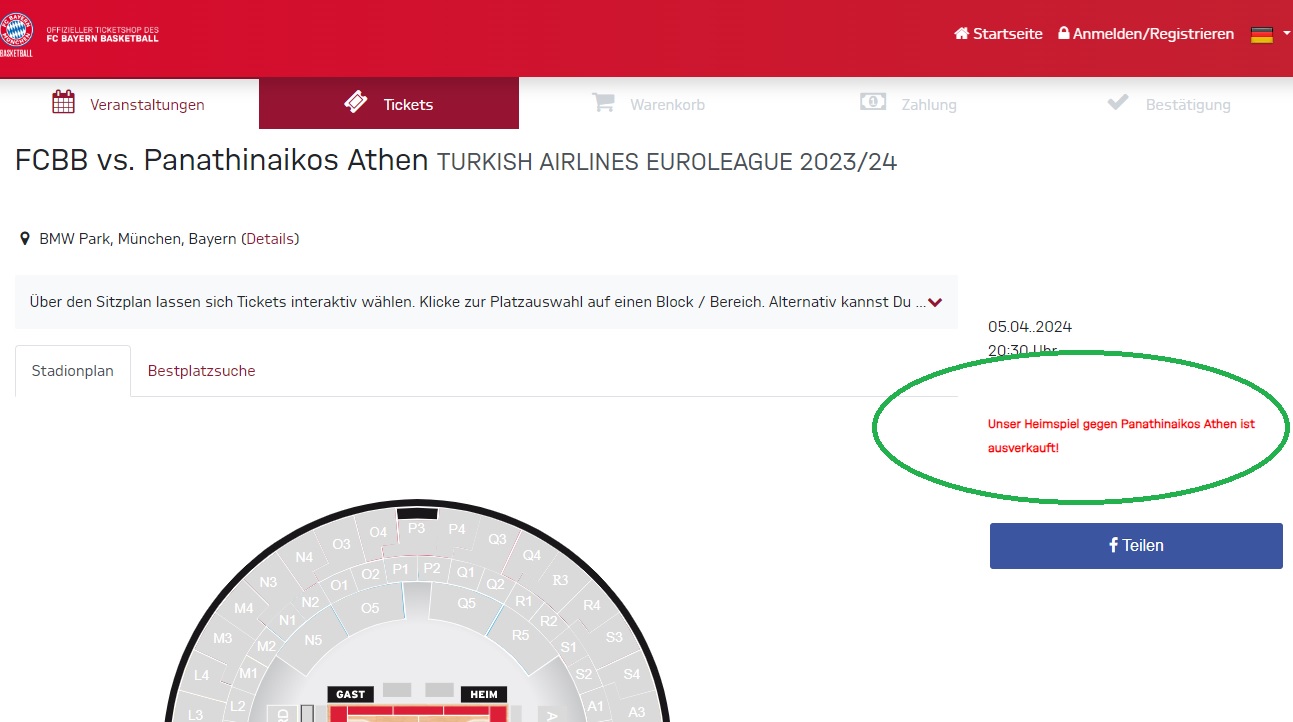The image size is (1293, 722).
Task: Choose seating block S3
Action: click(x=614, y=637)
